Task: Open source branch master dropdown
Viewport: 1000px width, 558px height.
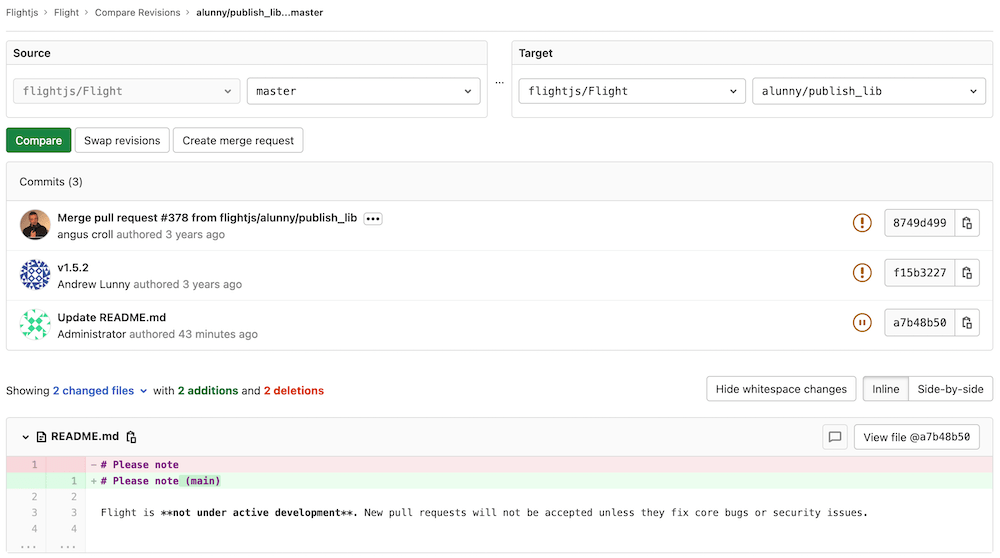Action: (363, 91)
